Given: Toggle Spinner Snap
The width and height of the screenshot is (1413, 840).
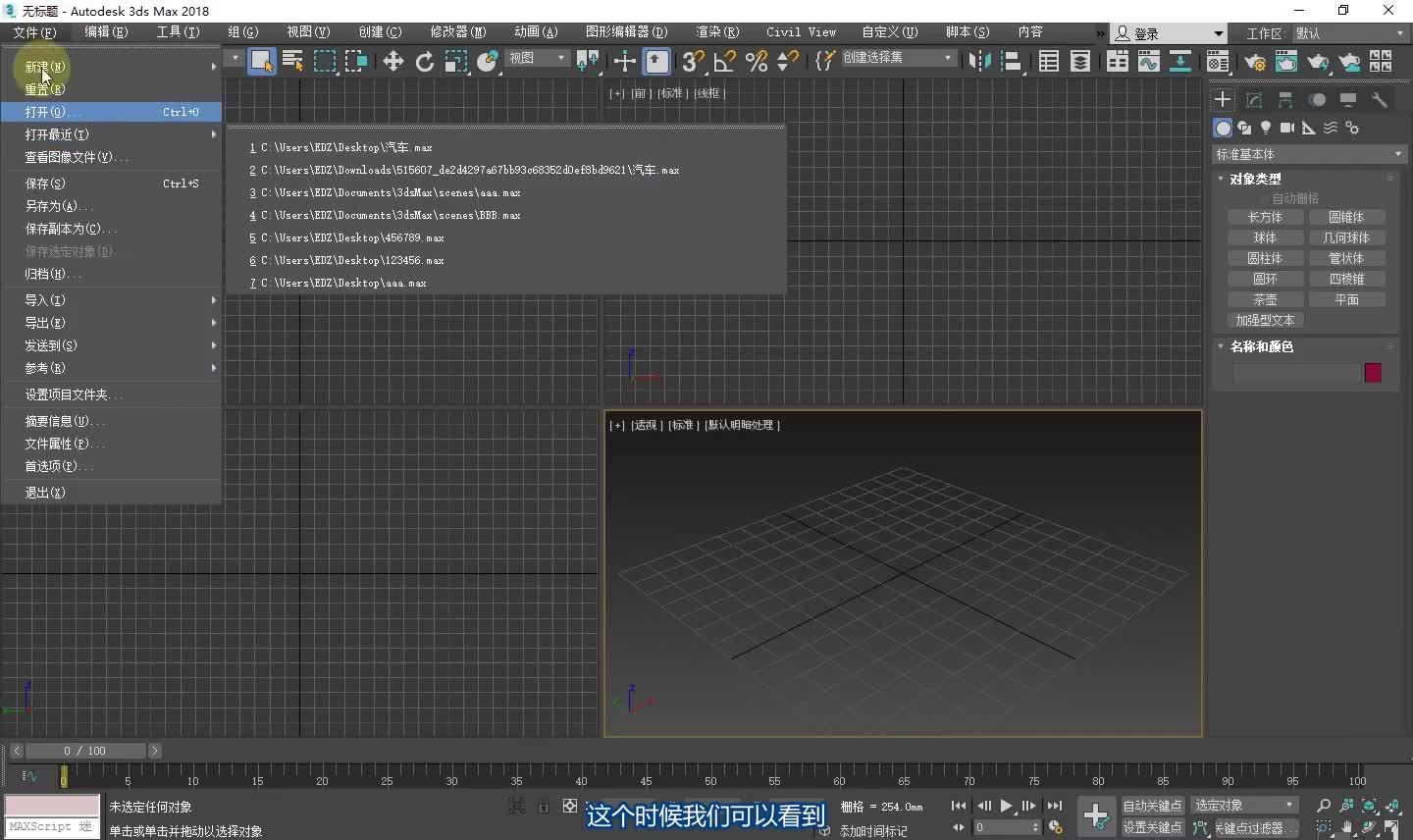Looking at the screenshot, I should tap(787, 61).
